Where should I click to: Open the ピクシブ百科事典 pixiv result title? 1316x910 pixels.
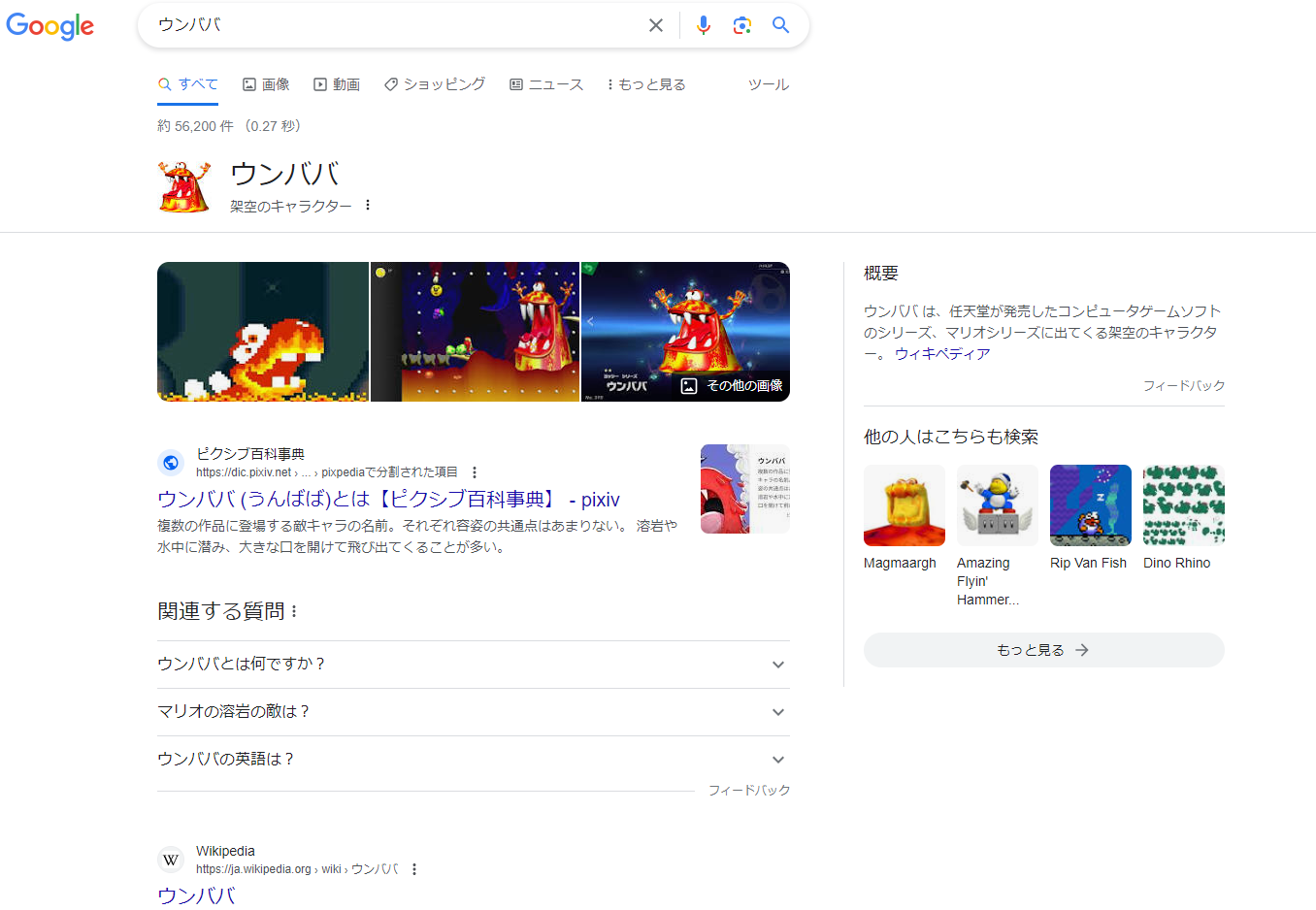(x=388, y=499)
